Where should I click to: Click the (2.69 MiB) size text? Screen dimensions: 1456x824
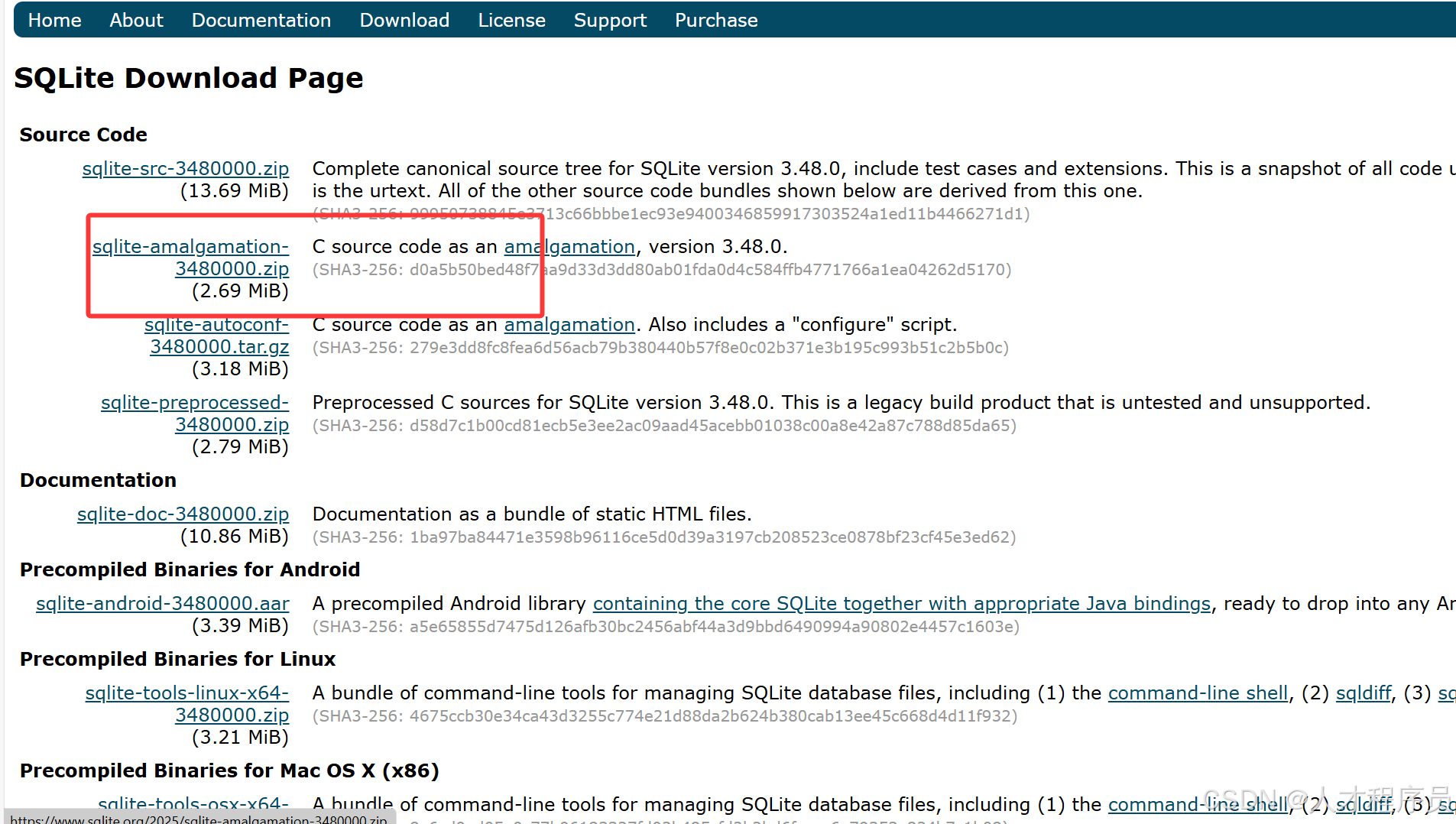click(240, 291)
